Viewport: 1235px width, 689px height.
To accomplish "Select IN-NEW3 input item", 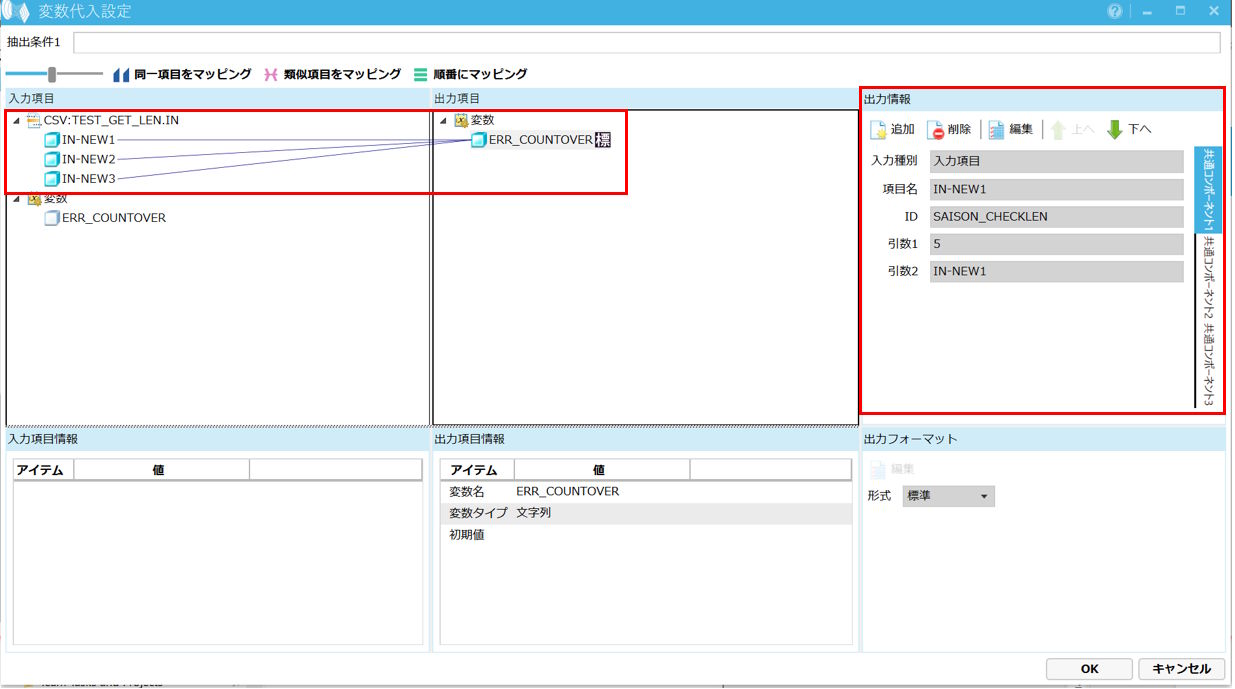I will [x=88, y=179].
